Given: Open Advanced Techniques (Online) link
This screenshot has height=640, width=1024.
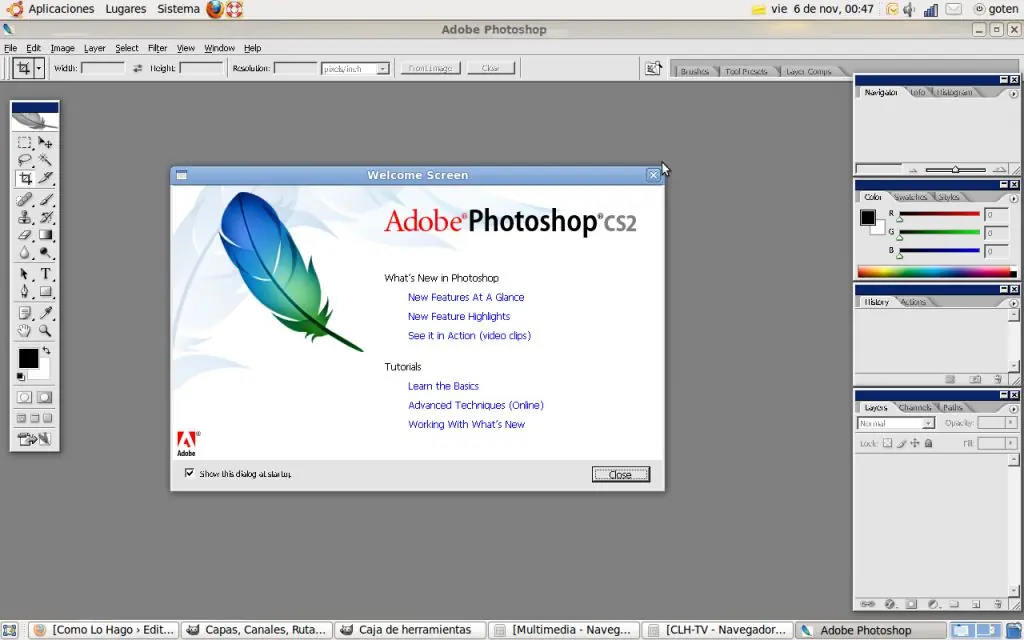Looking at the screenshot, I should click(x=475, y=405).
